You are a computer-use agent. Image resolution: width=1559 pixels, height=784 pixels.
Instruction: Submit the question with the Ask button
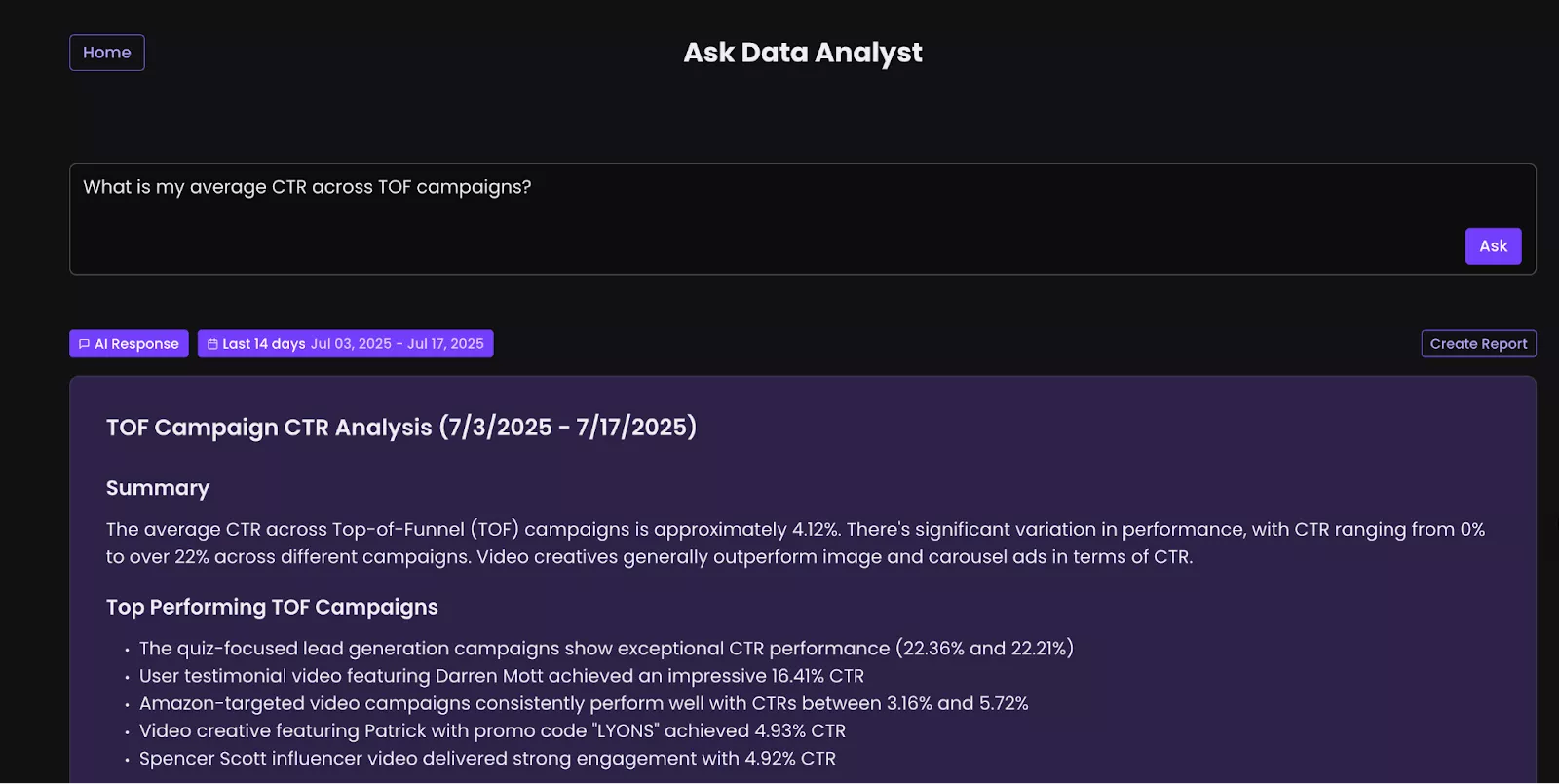tap(1493, 246)
